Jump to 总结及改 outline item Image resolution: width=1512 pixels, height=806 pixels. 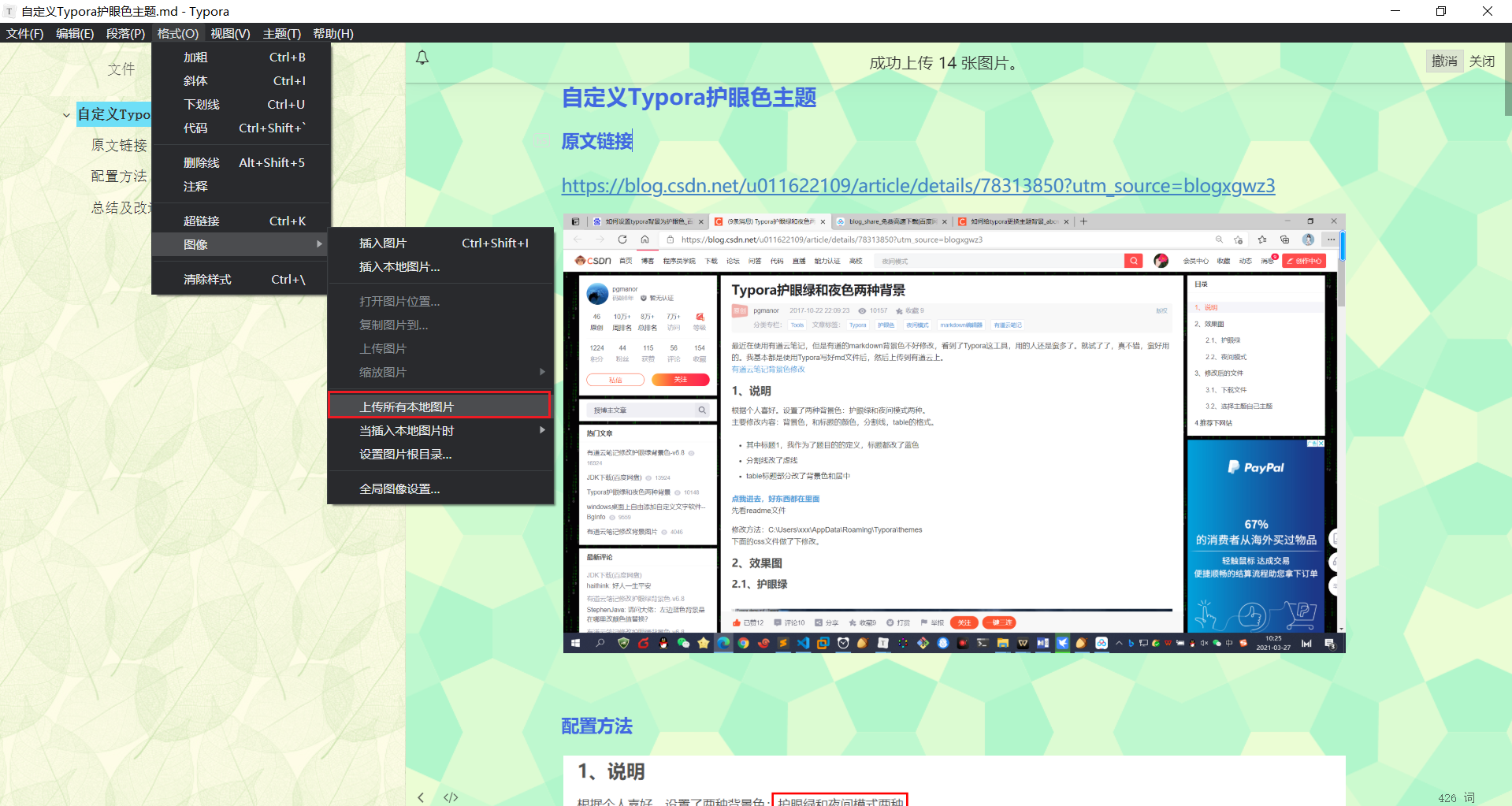pos(120,208)
